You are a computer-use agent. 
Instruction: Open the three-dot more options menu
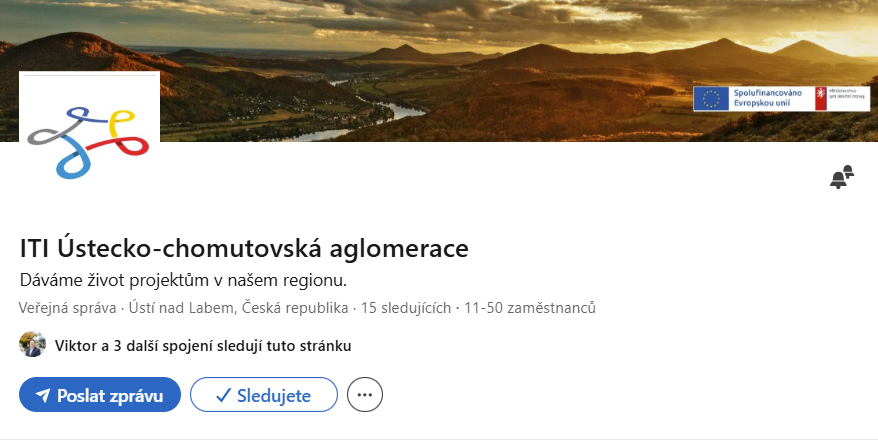tap(365, 395)
